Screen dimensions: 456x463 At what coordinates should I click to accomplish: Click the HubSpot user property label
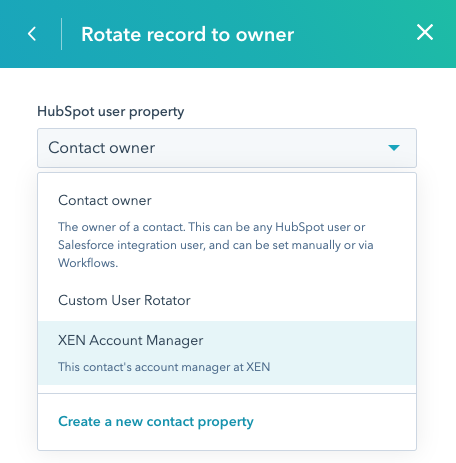pos(110,112)
